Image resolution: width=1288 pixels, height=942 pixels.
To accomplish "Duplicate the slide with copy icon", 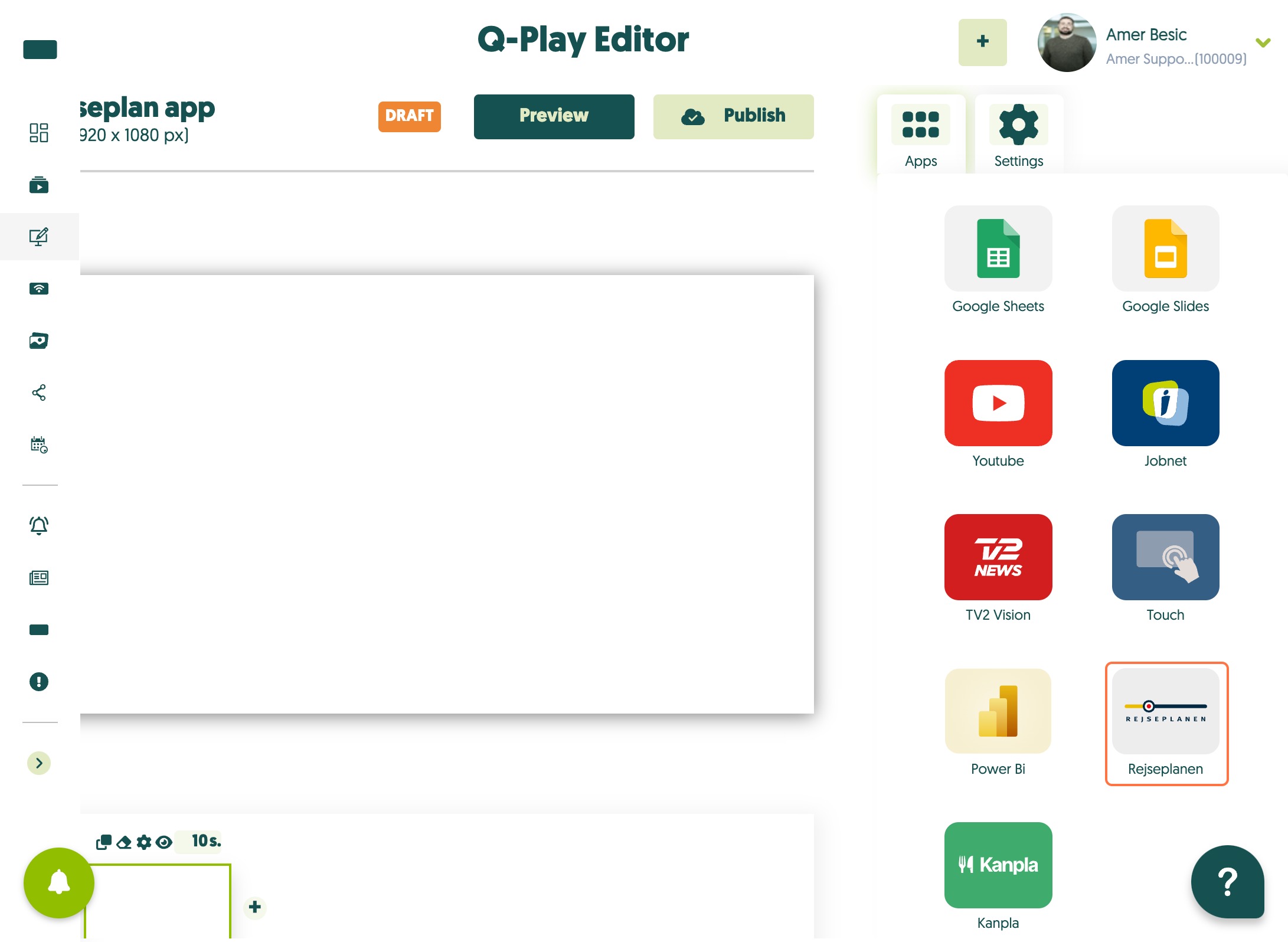I will (x=104, y=842).
